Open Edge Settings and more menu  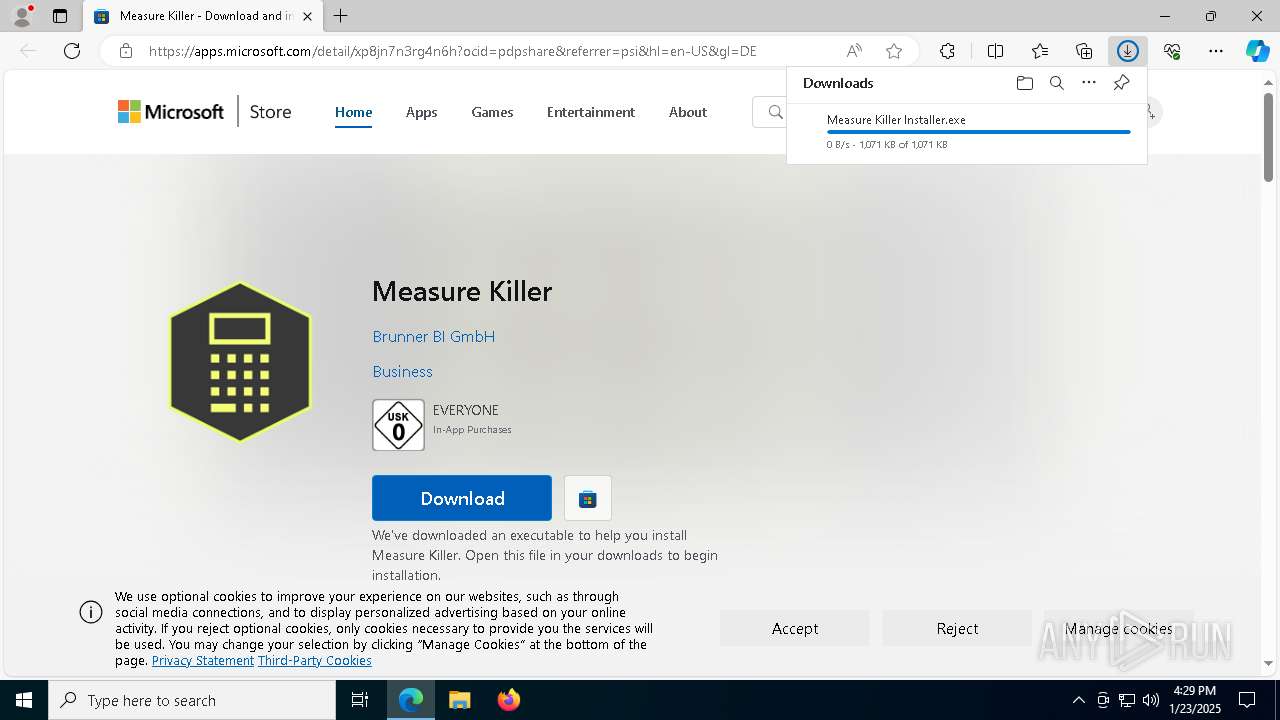tap(1216, 51)
